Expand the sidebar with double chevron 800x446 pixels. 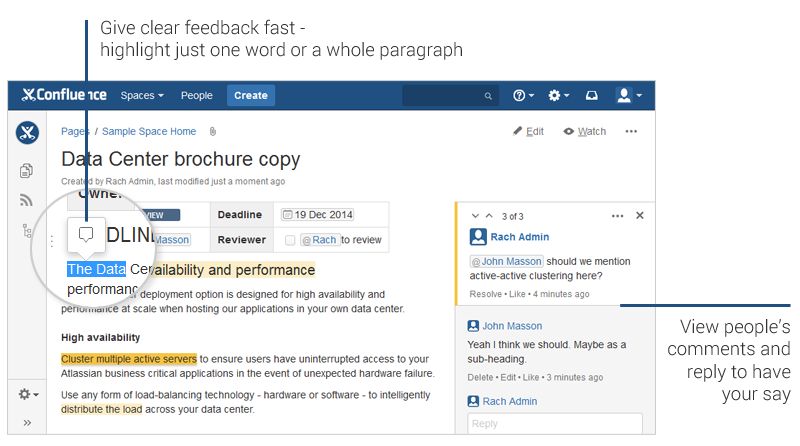(x=27, y=423)
